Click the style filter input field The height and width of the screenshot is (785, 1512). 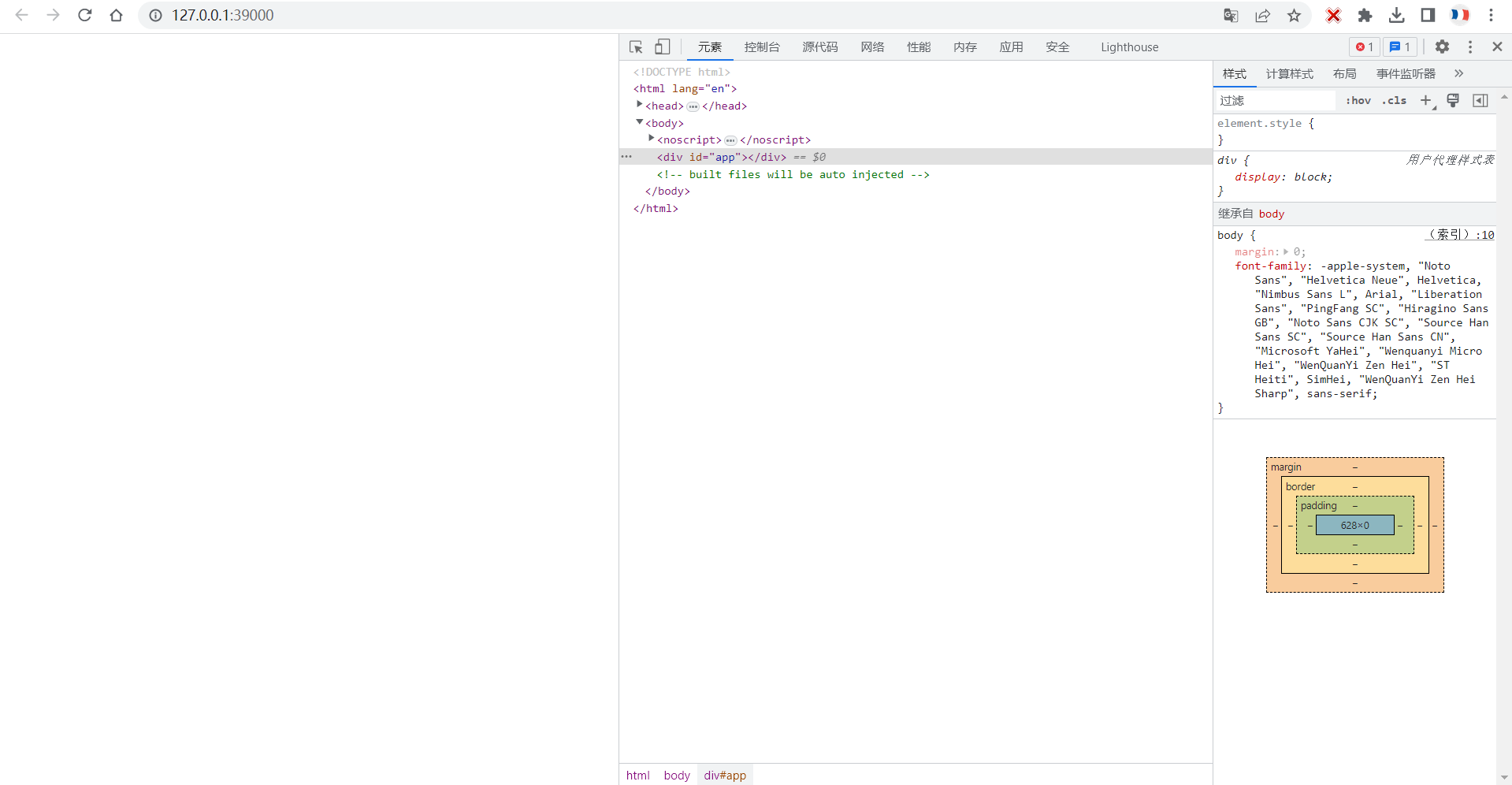(1272, 100)
